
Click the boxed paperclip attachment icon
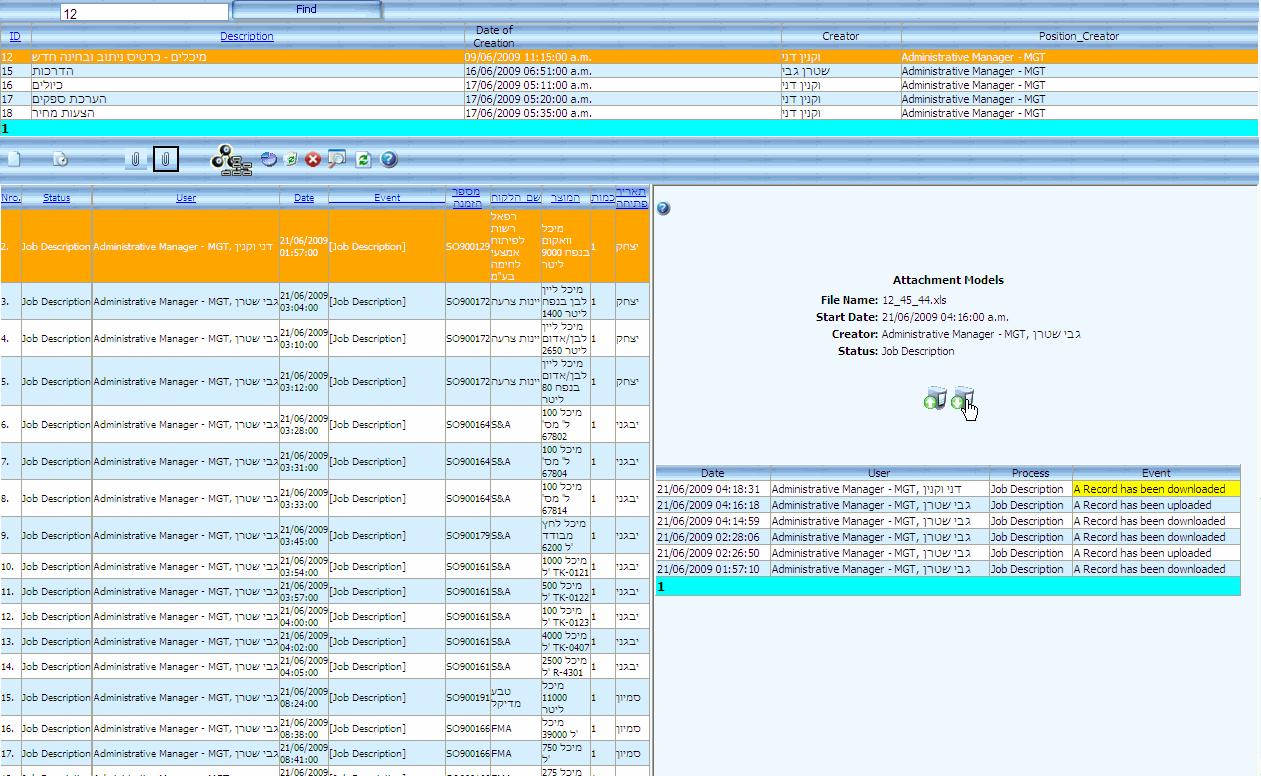pyautogui.click(x=166, y=159)
